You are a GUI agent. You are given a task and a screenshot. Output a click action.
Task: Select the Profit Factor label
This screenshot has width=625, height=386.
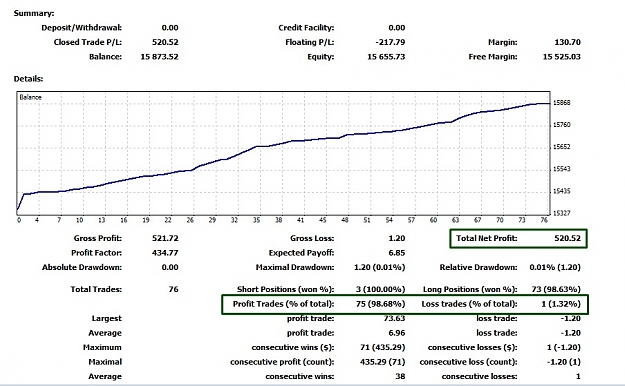point(96,252)
